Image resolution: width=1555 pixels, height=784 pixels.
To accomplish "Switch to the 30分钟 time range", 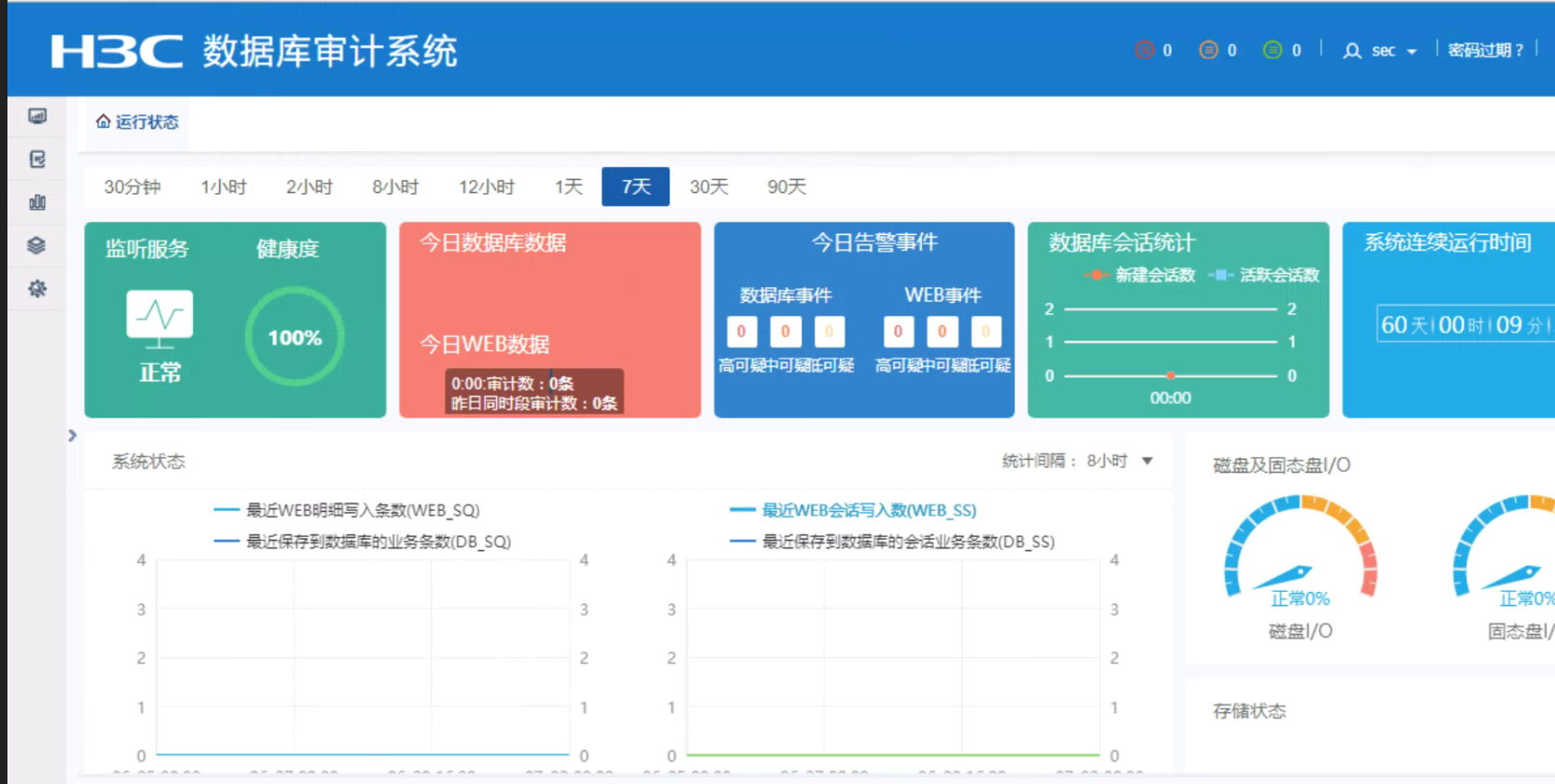I will (132, 186).
